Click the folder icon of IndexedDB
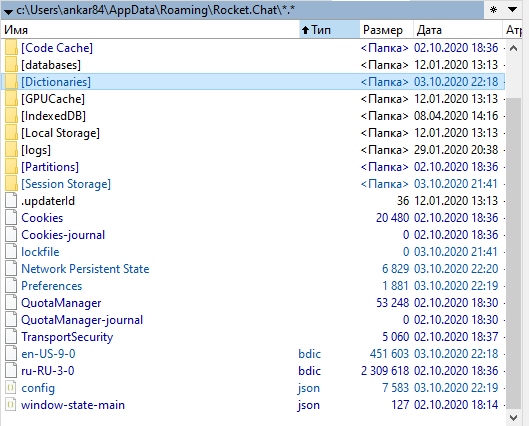 [11, 116]
